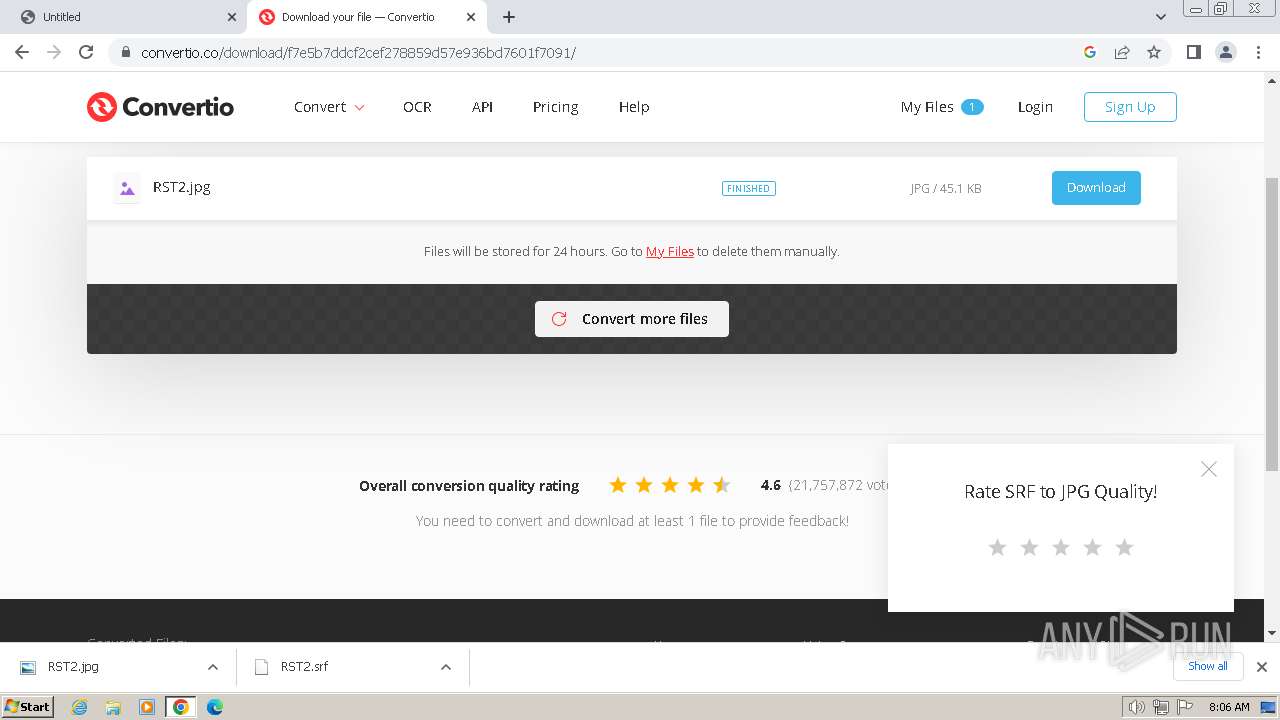Rate quality one star
1280x720 pixels.
(997, 547)
